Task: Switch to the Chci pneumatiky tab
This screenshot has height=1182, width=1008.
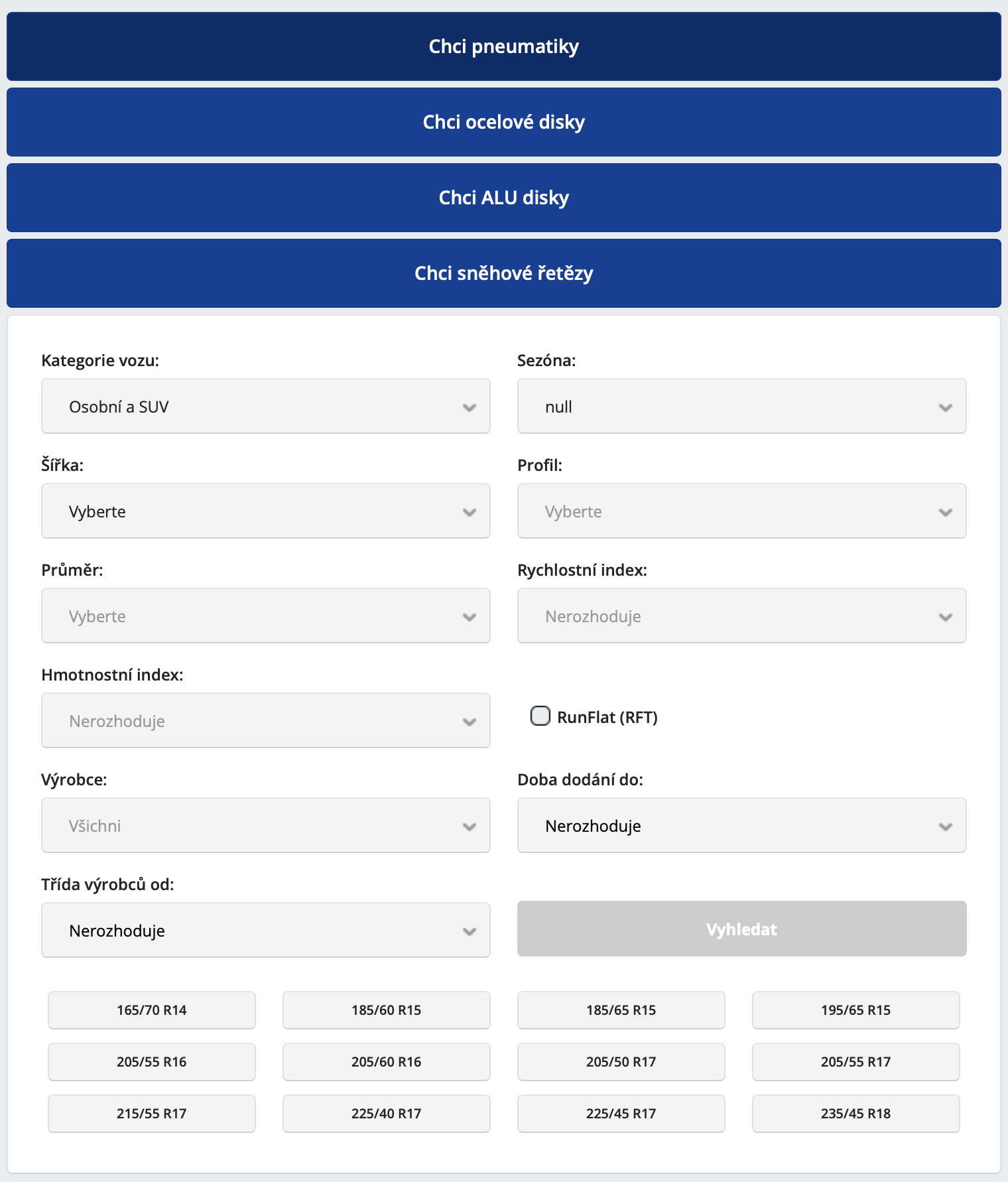Action: [504, 46]
